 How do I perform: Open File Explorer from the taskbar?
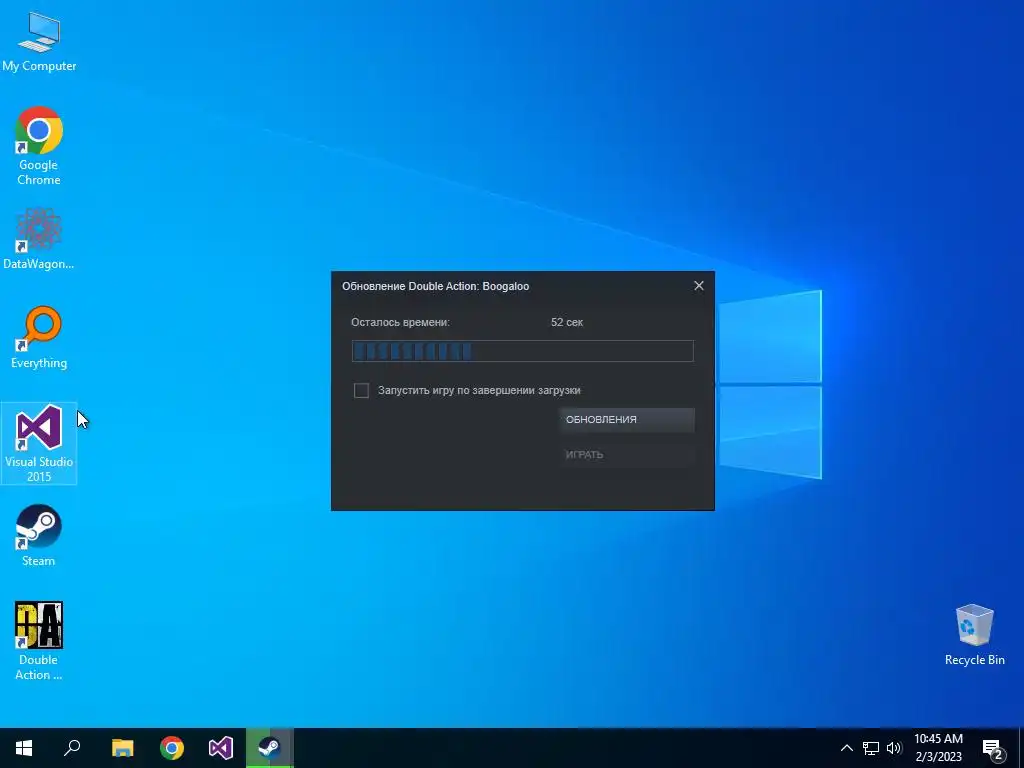(x=122, y=748)
